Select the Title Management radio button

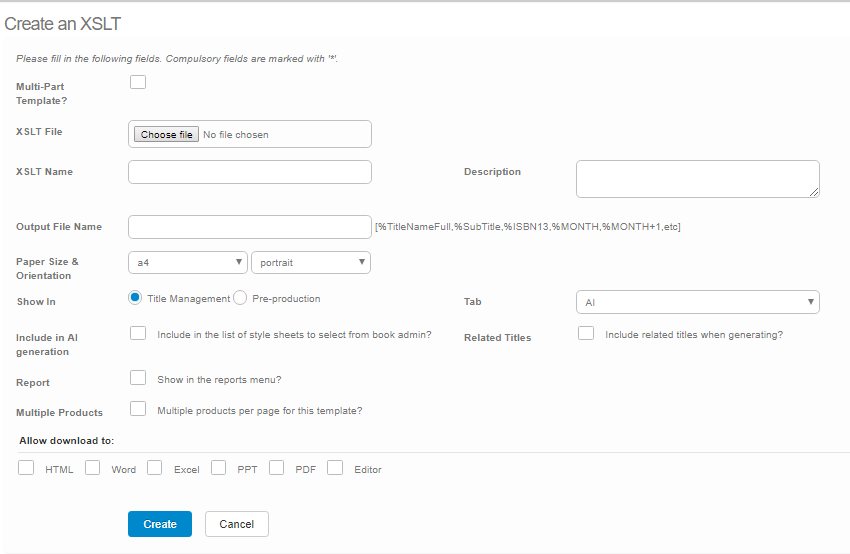pyautogui.click(x=136, y=298)
